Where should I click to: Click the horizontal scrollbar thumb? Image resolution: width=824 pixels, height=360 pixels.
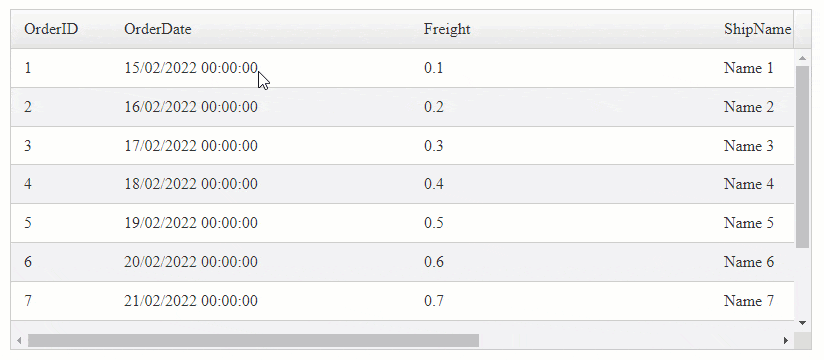pos(253,341)
